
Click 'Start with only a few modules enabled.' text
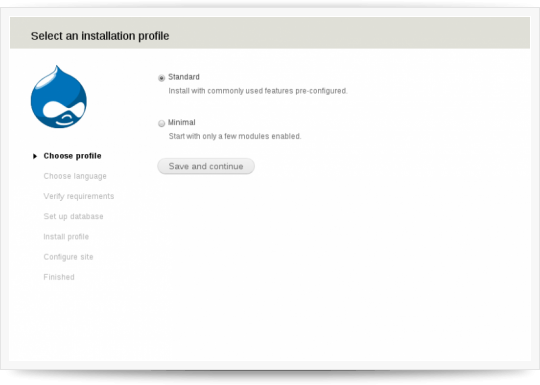[235, 136]
